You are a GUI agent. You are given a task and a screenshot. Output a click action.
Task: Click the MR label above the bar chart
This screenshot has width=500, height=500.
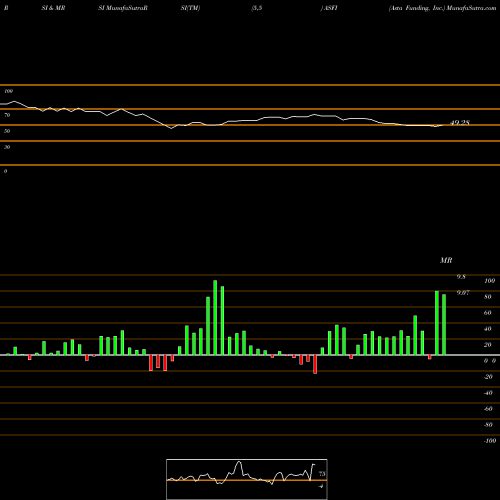point(446,260)
